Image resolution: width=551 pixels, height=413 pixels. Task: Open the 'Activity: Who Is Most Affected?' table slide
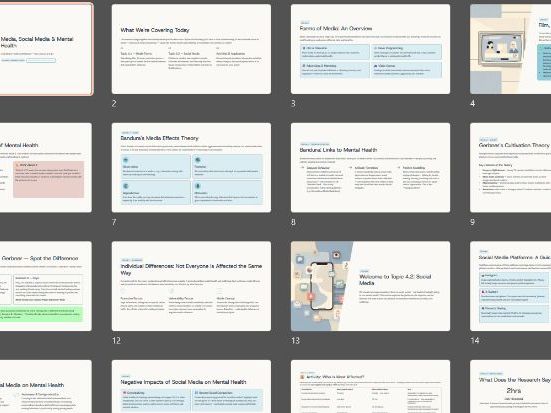point(370,386)
